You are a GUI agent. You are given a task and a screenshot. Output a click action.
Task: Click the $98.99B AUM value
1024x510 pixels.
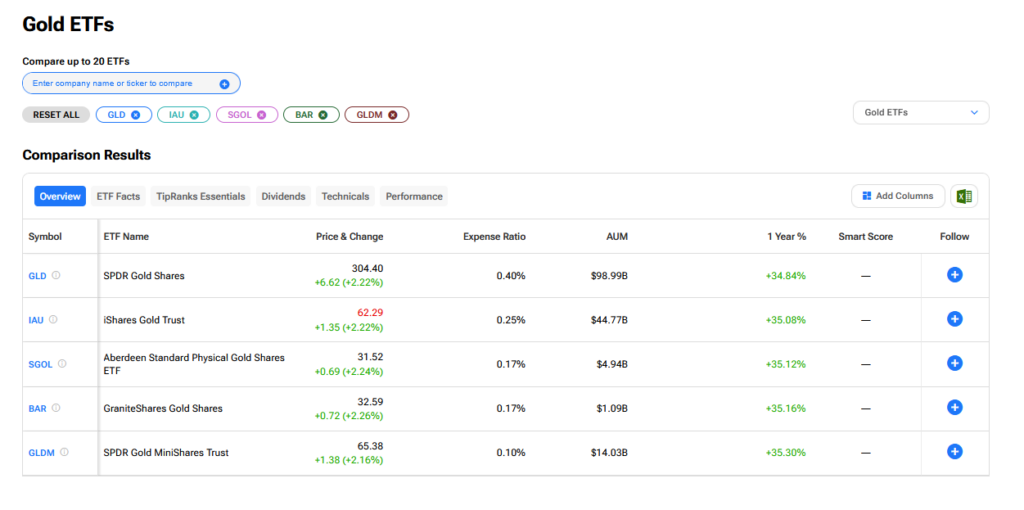point(609,276)
